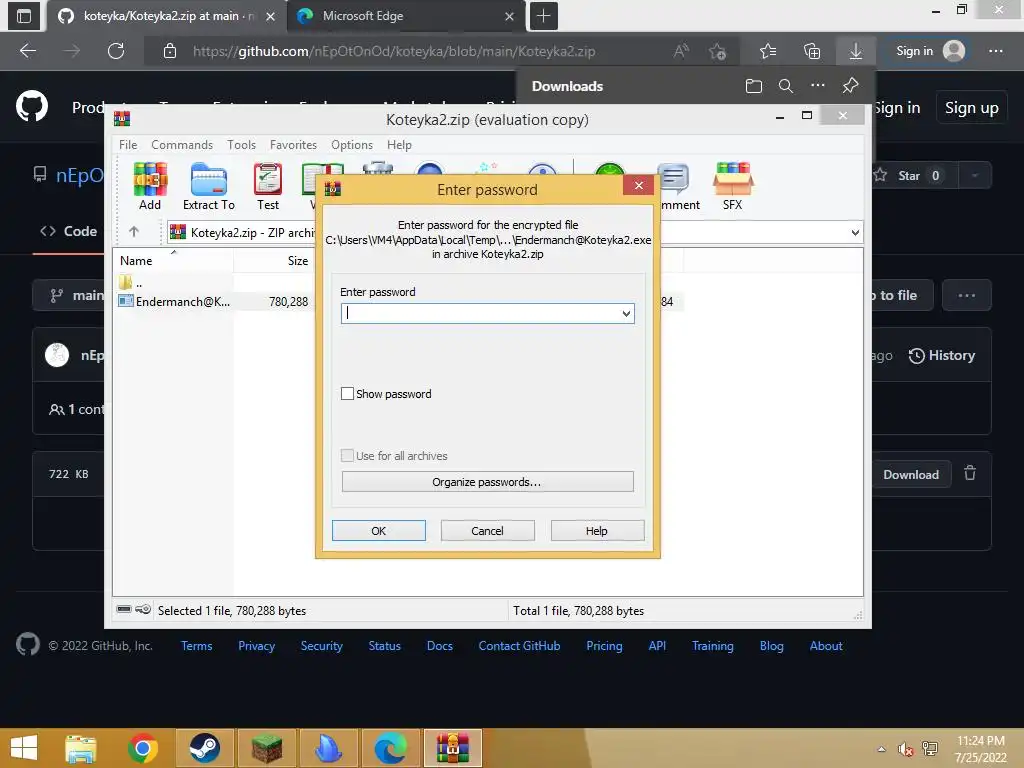Click add page to favorites icon
Image resolution: width=1024 pixels, height=768 pixels.
pos(718,51)
